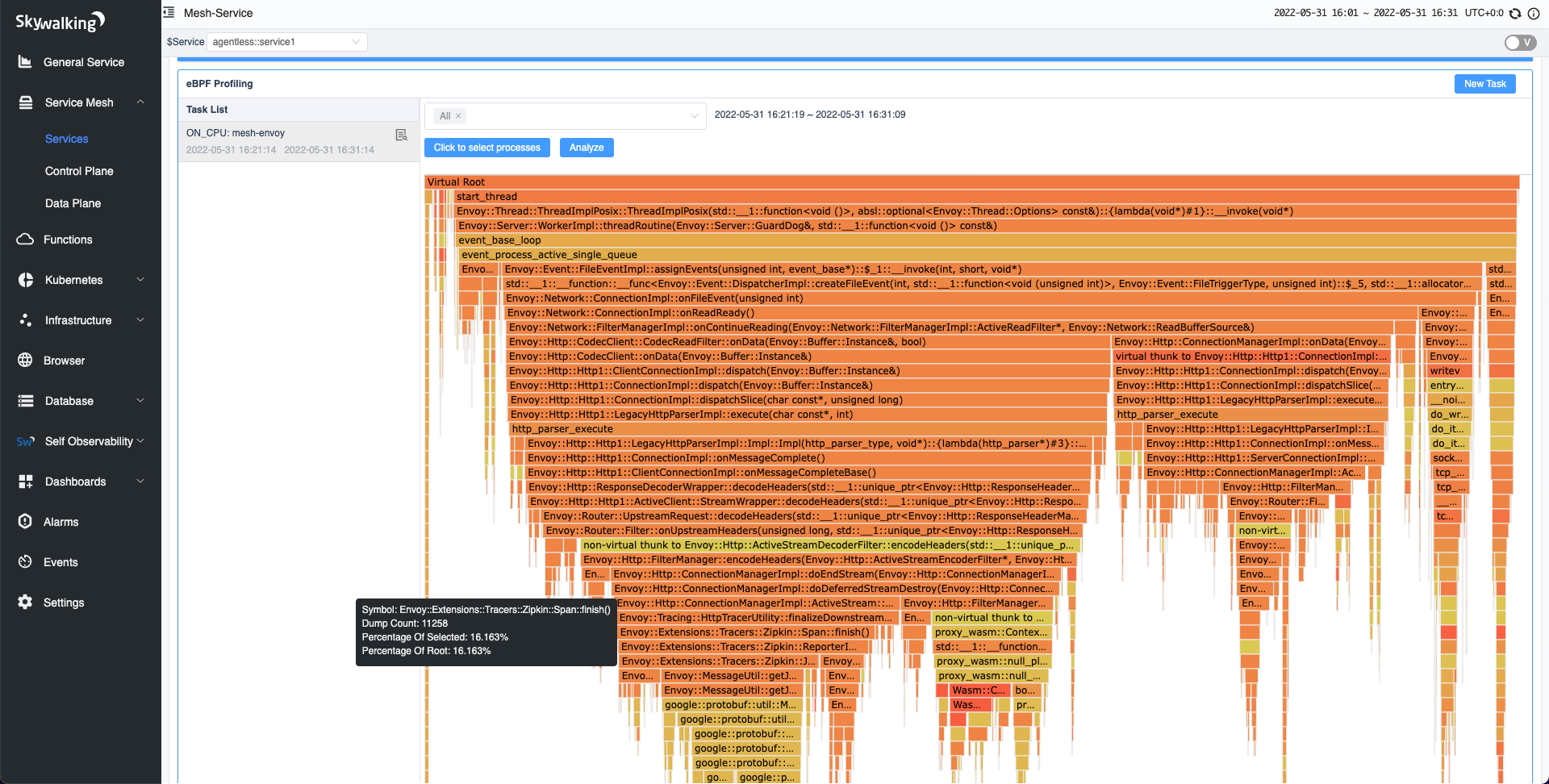Click the Browser globe icon
The height and width of the screenshot is (784, 1549).
25,361
